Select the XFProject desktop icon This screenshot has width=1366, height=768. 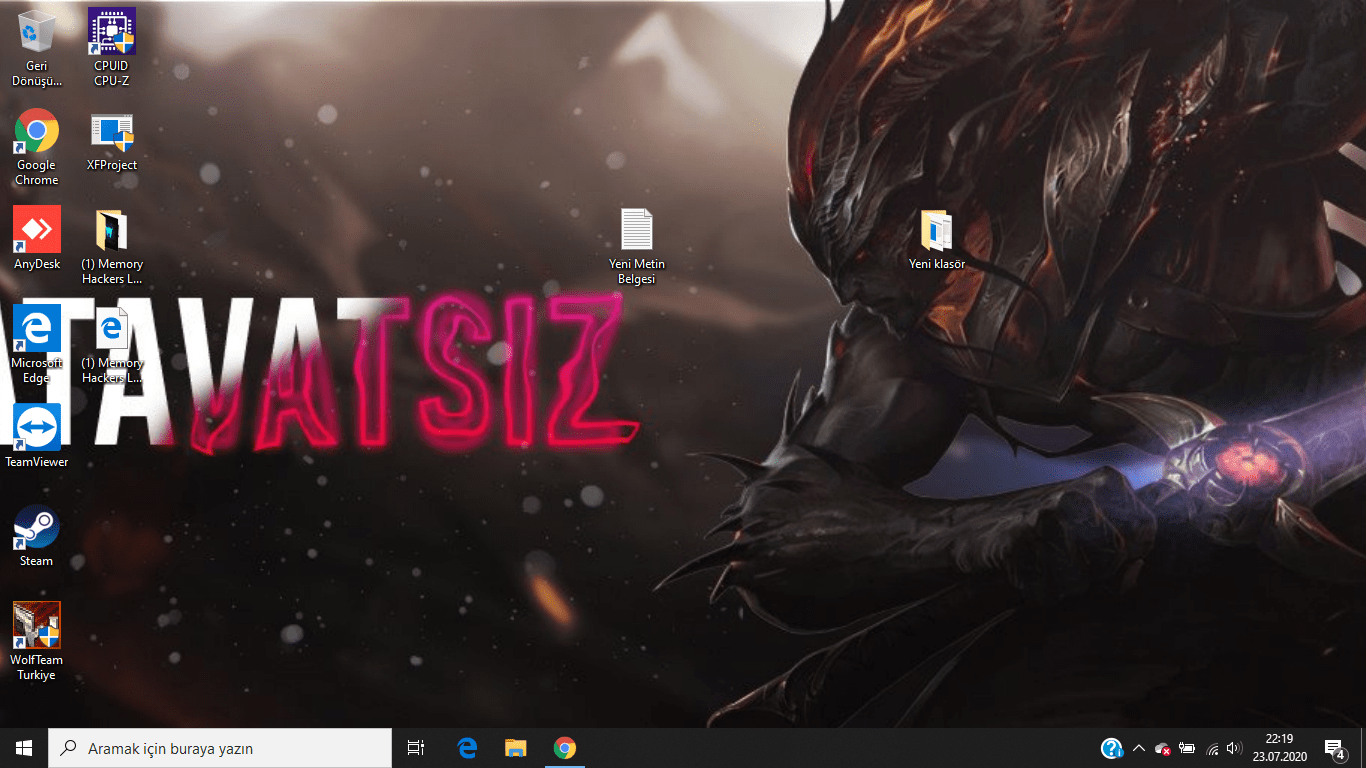click(x=112, y=142)
